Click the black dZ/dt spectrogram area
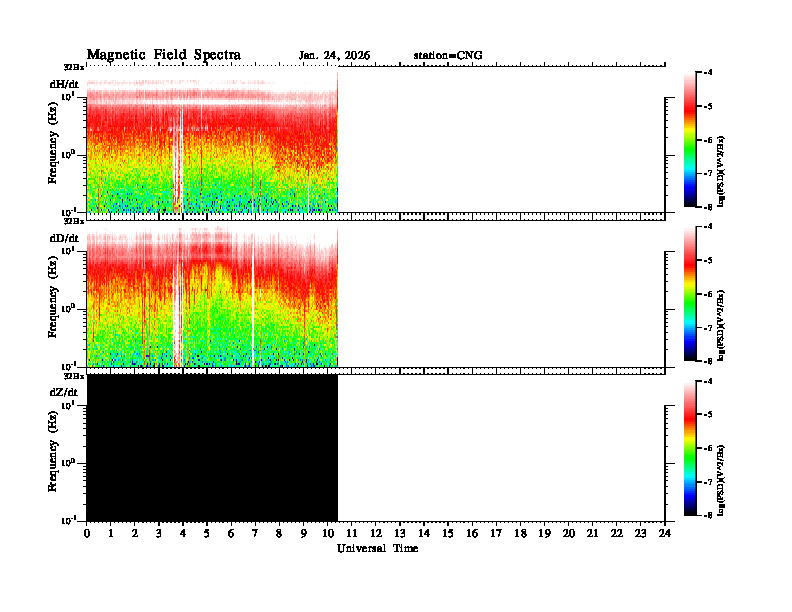Viewport: 792px width, 612px height. coord(212,448)
